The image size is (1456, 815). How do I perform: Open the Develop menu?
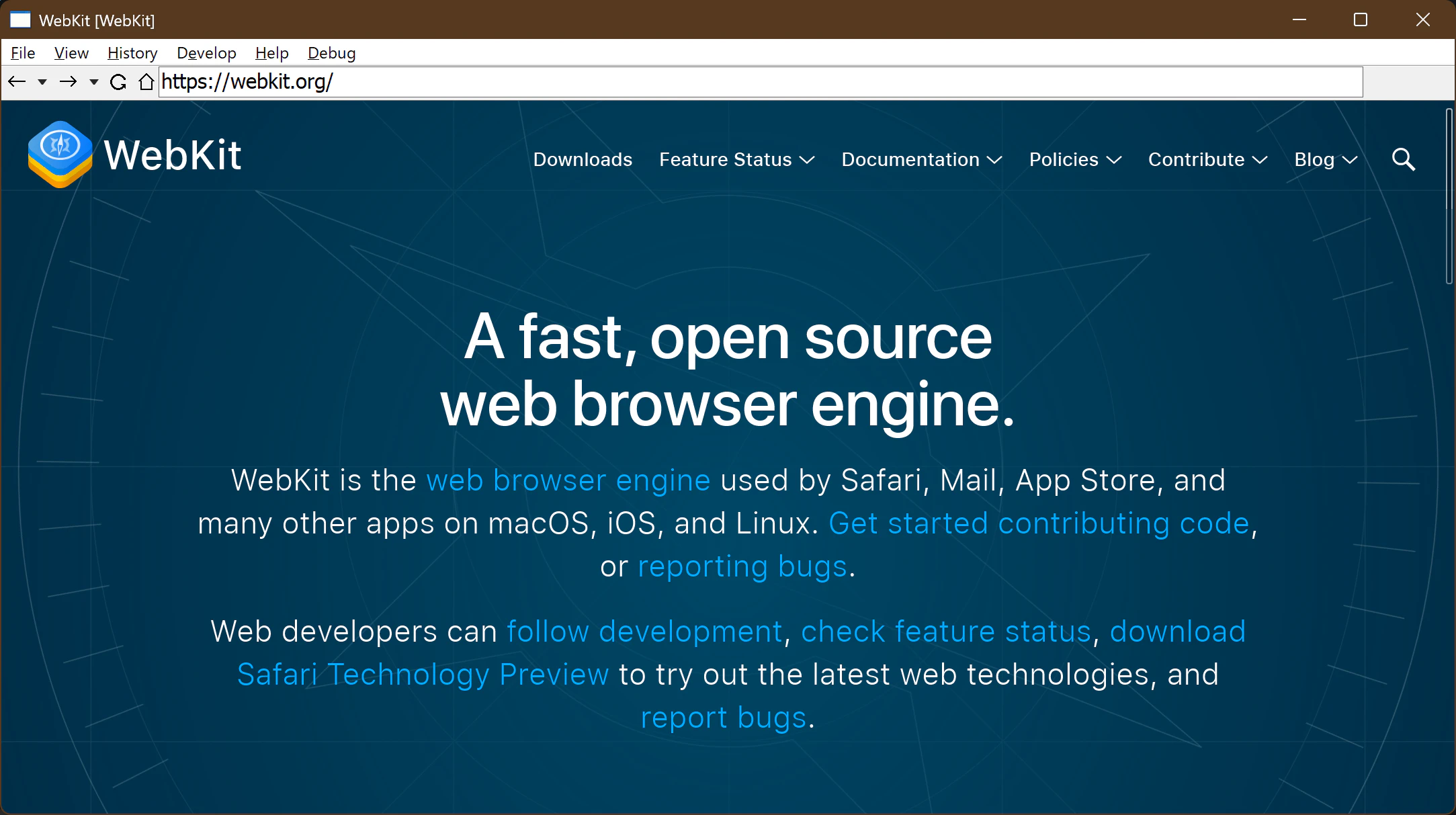206,53
